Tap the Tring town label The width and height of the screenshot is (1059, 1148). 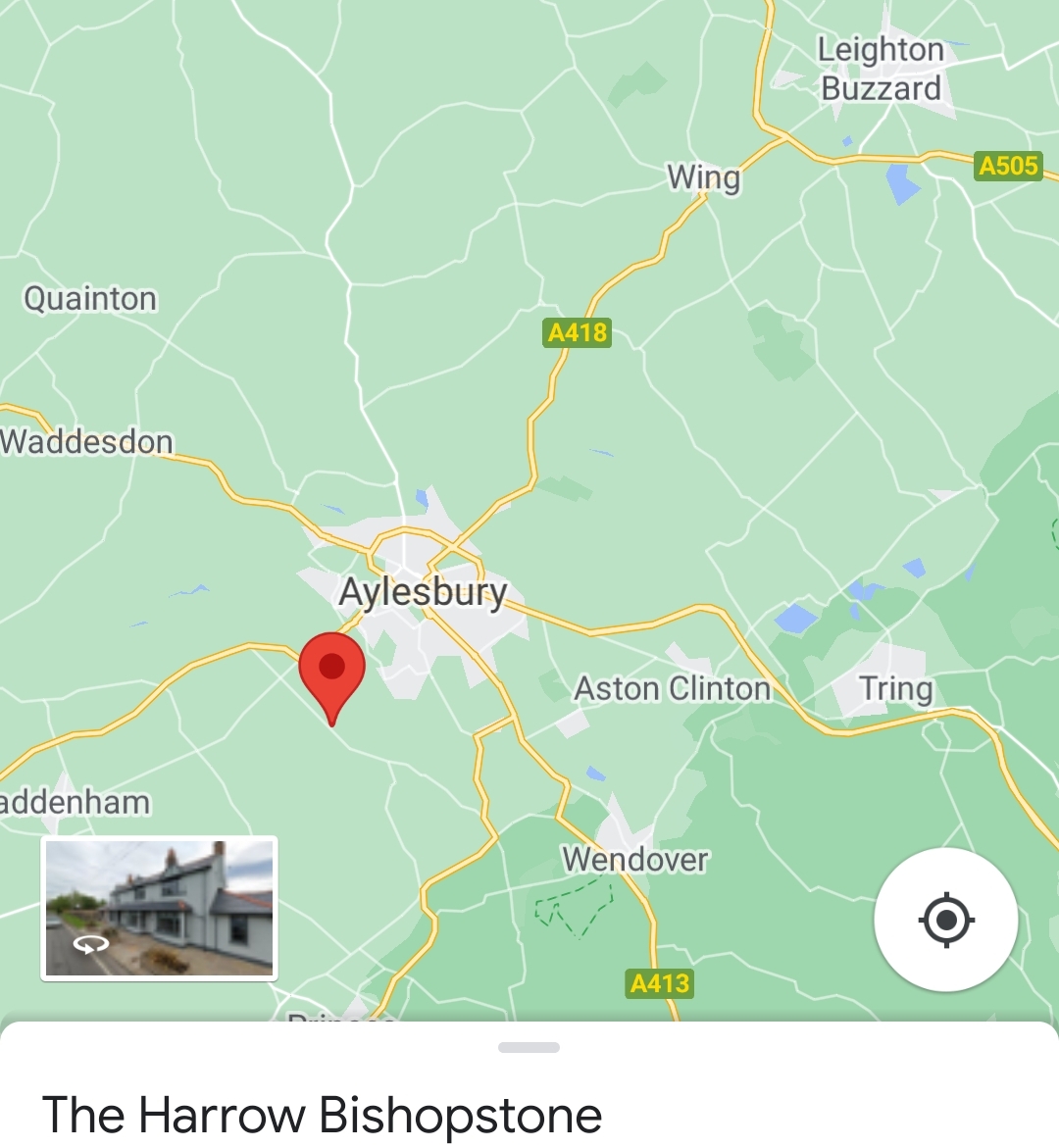(895, 689)
